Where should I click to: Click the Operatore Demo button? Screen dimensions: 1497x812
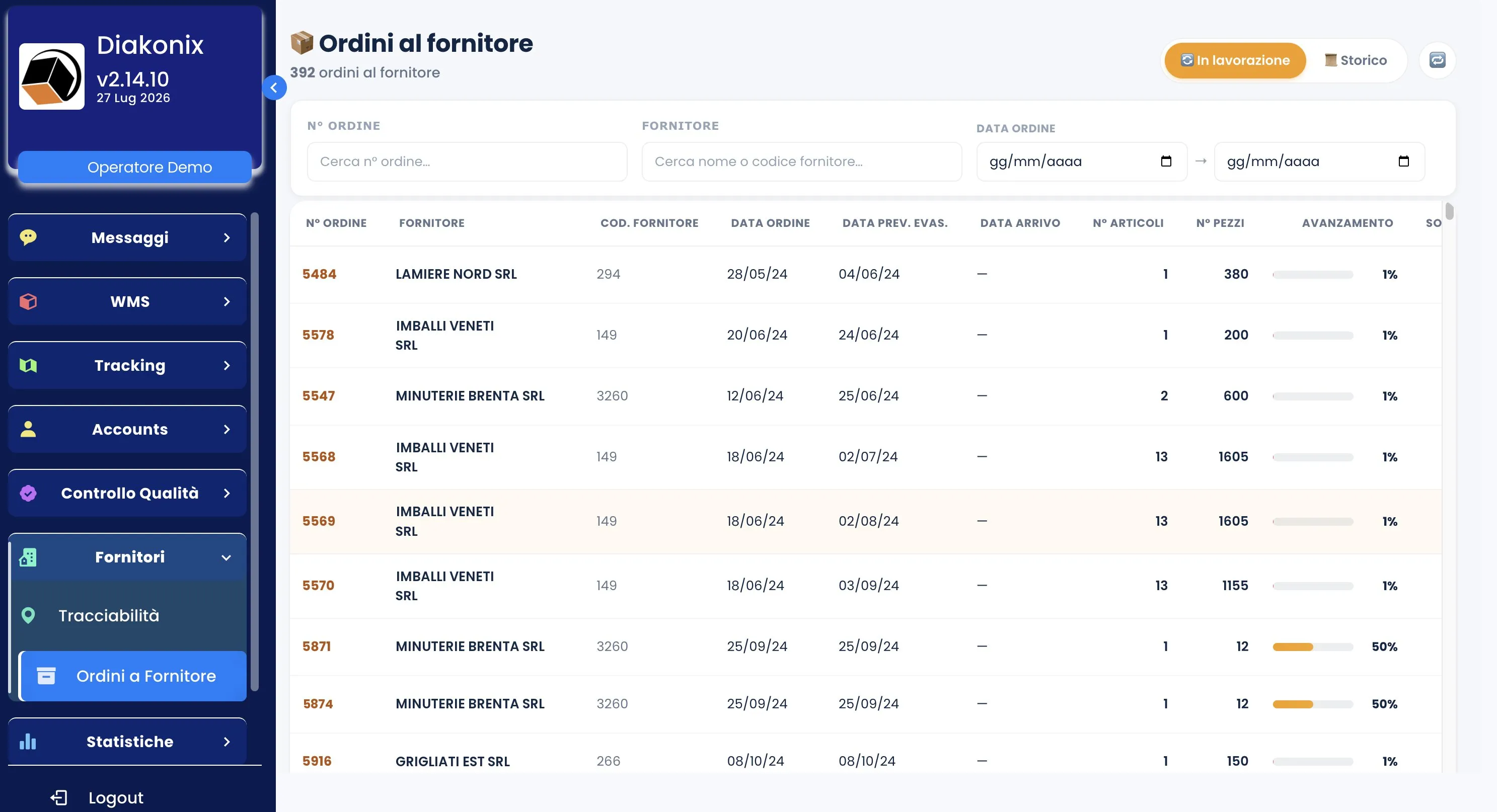click(135, 167)
